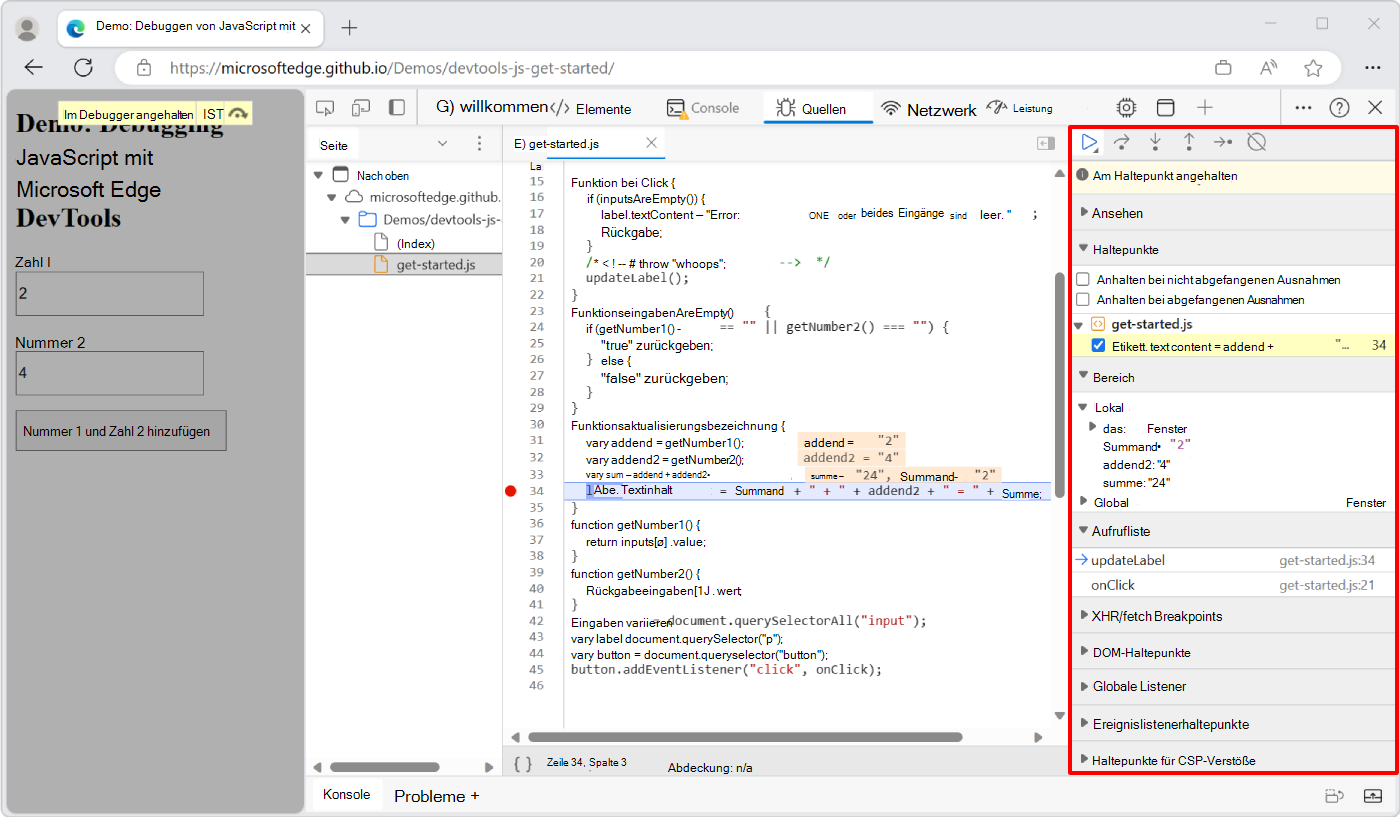Open DevTools settings gear

pyautogui.click(x=1126, y=107)
